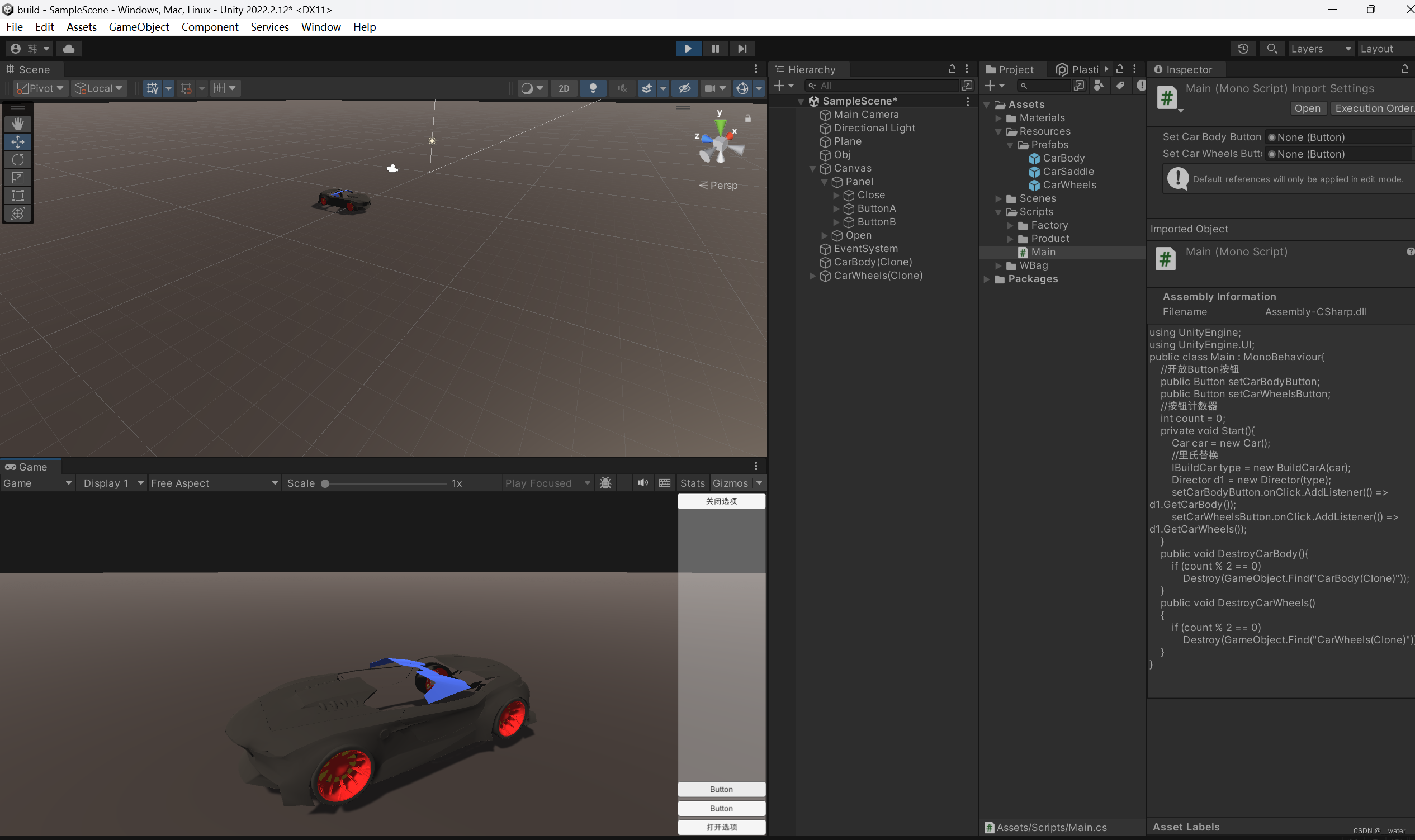Screen dimensions: 1415x840
Task: Toggle the 2D view mode
Action: (x=564, y=88)
